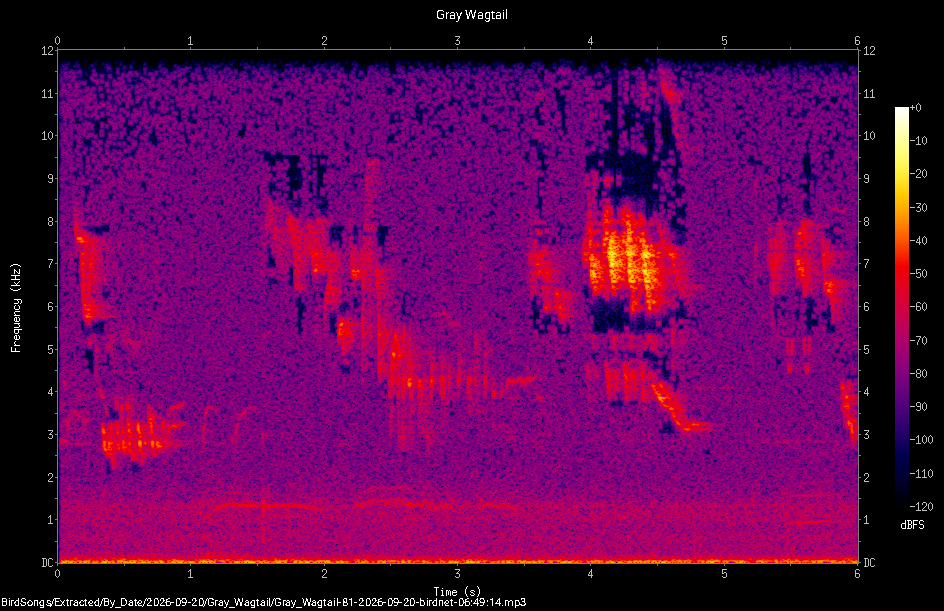
Task: Click "0" on the top time axis
Action: pyautogui.click(x=57, y=41)
